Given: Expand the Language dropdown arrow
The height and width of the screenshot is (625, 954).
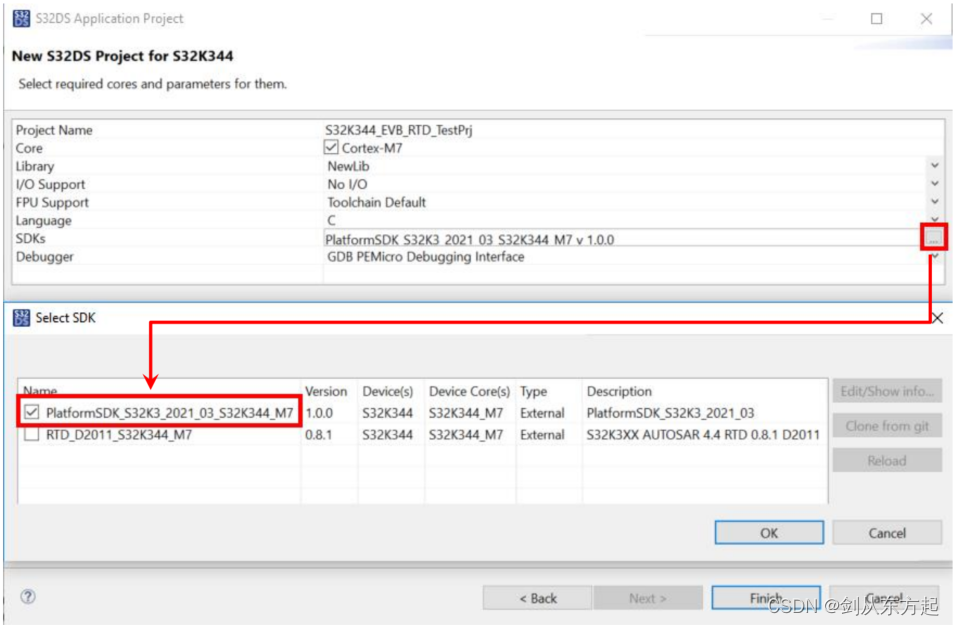Looking at the screenshot, I should click(x=935, y=219).
